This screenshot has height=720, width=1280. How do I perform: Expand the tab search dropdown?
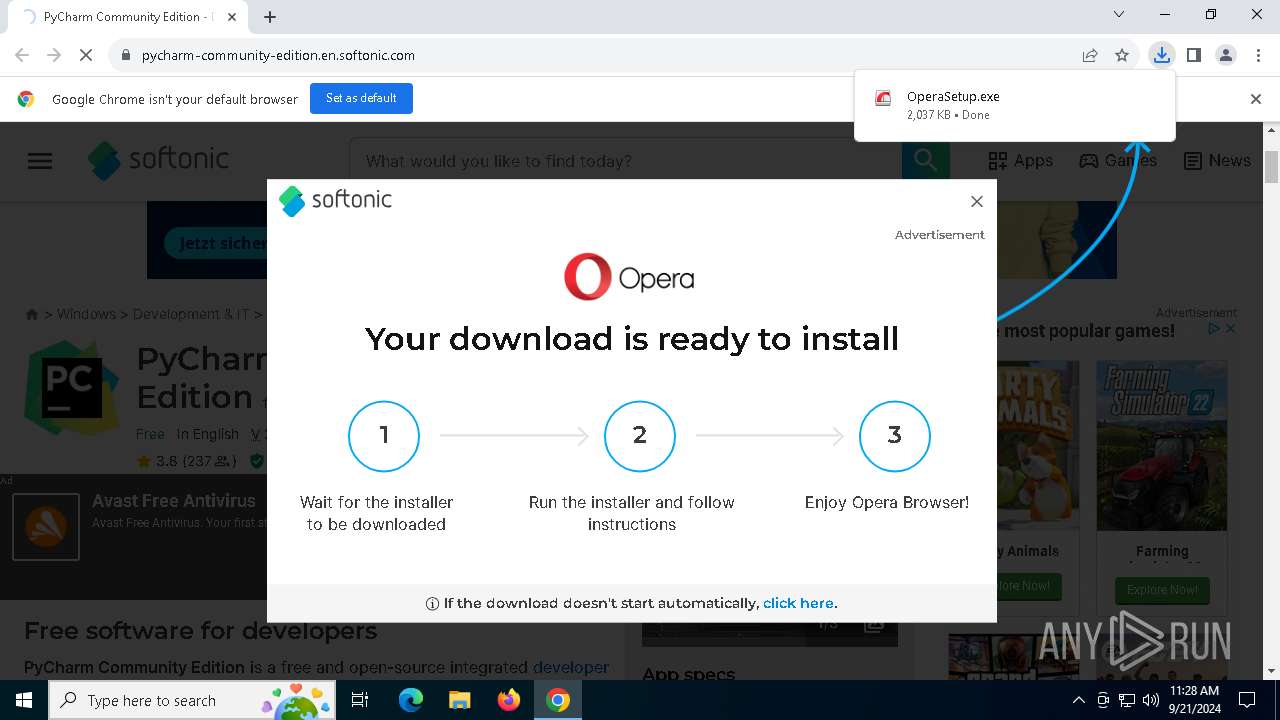(x=1119, y=14)
